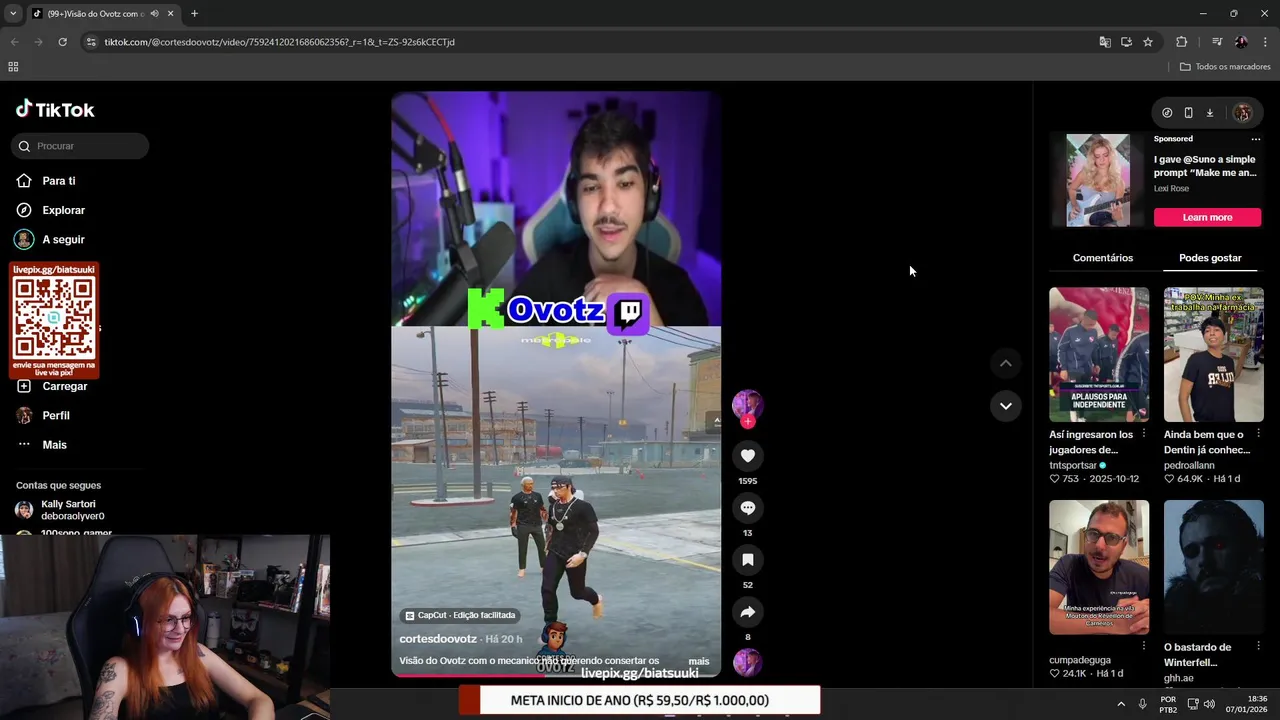Close the Visão do Ovotz tab
This screenshot has width=1280, height=720.
click(170, 14)
